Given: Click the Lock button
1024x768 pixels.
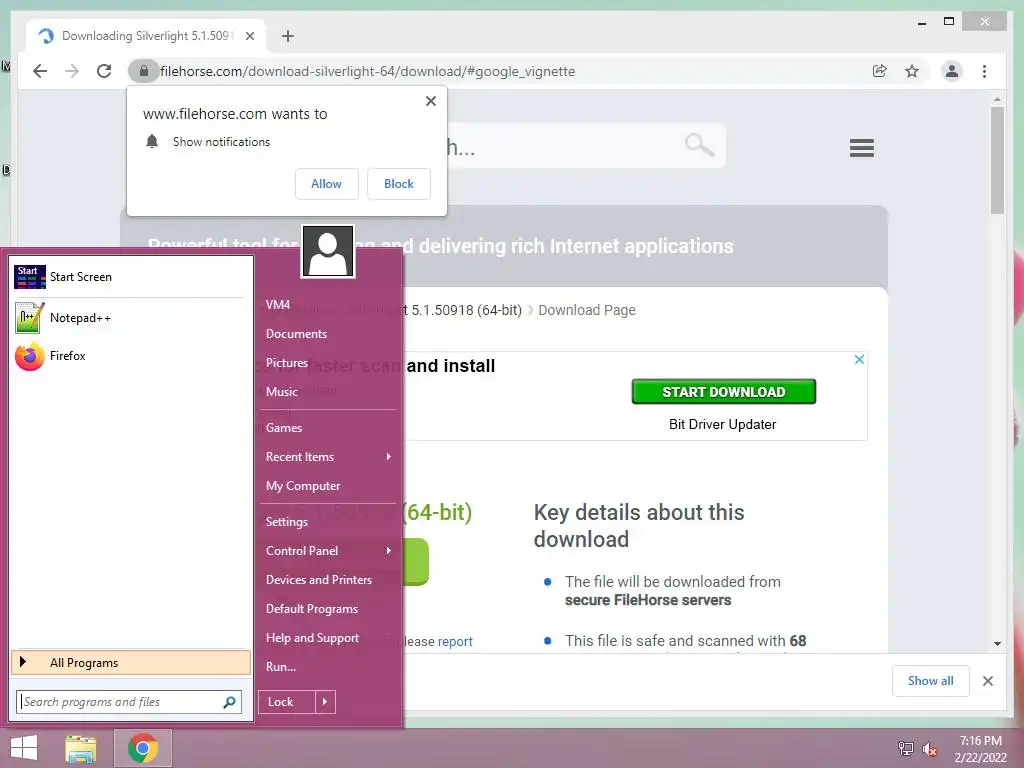Looking at the screenshot, I should tap(287, 702).
